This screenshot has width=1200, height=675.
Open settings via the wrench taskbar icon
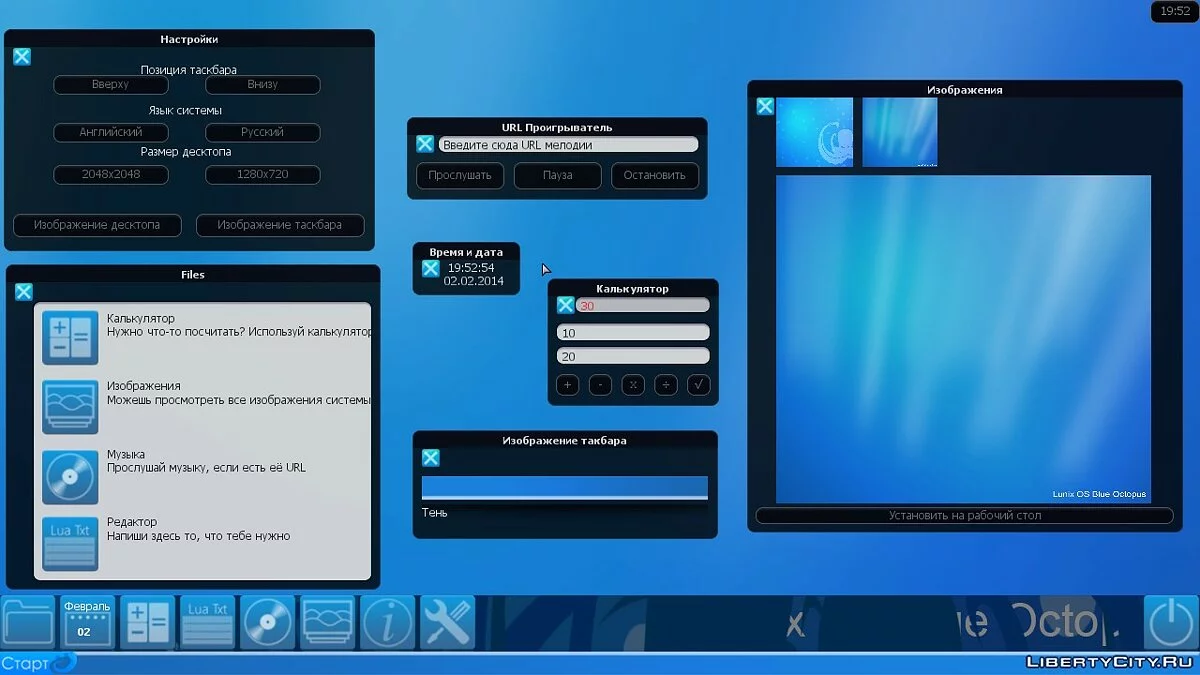click(x=447, y=623)
